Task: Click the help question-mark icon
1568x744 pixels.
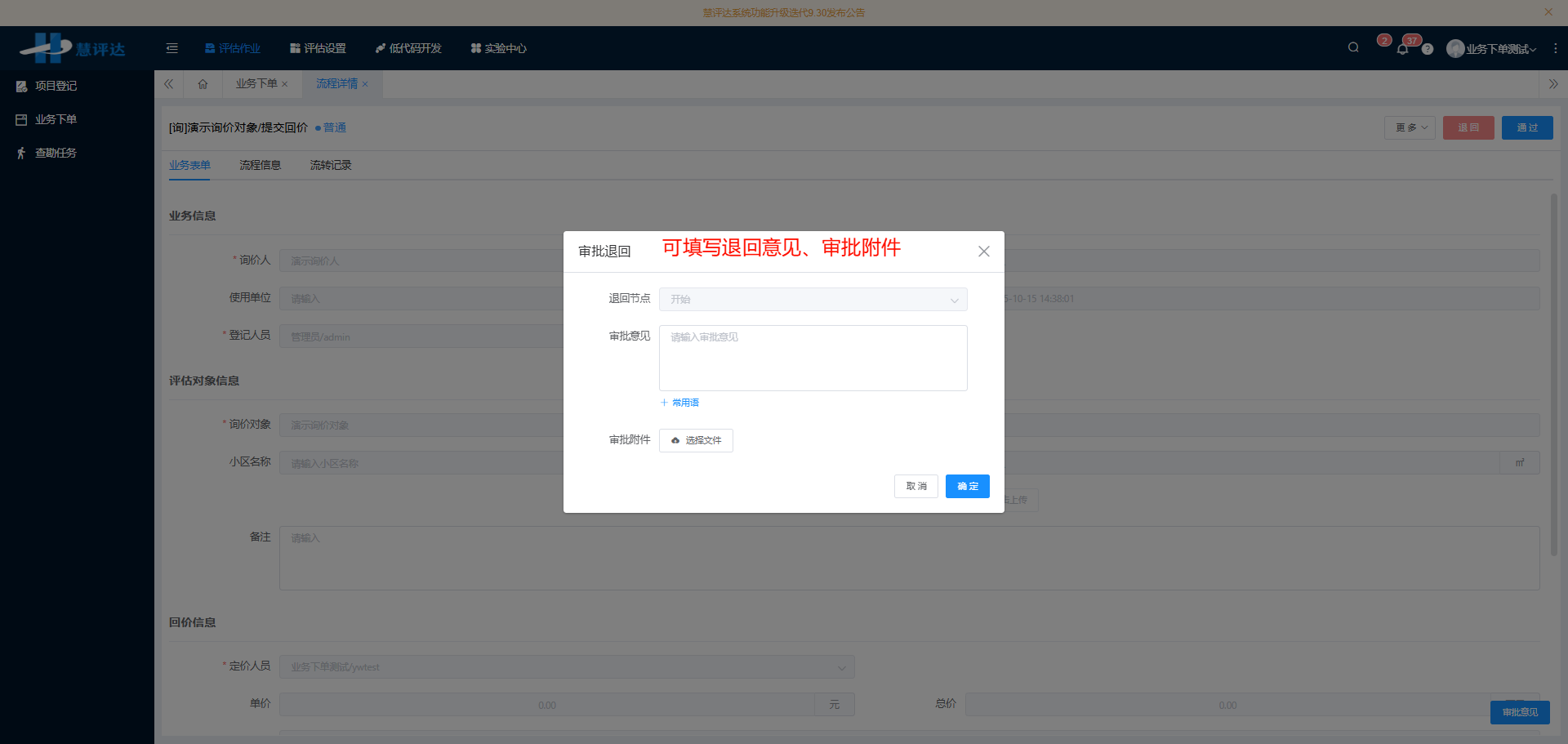Action: pyautogui.click(x=1428, y=51)
